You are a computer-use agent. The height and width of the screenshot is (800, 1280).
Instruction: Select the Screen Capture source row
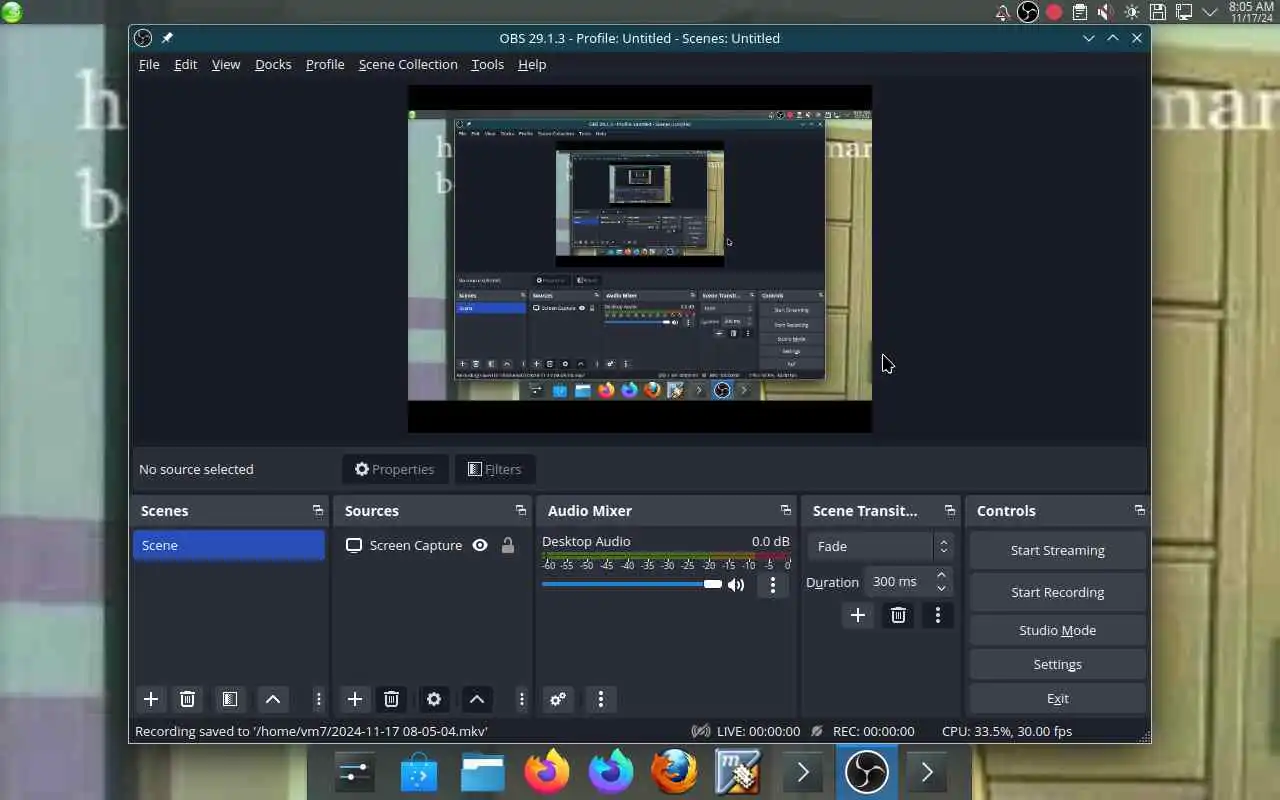[x=431, y=545]
